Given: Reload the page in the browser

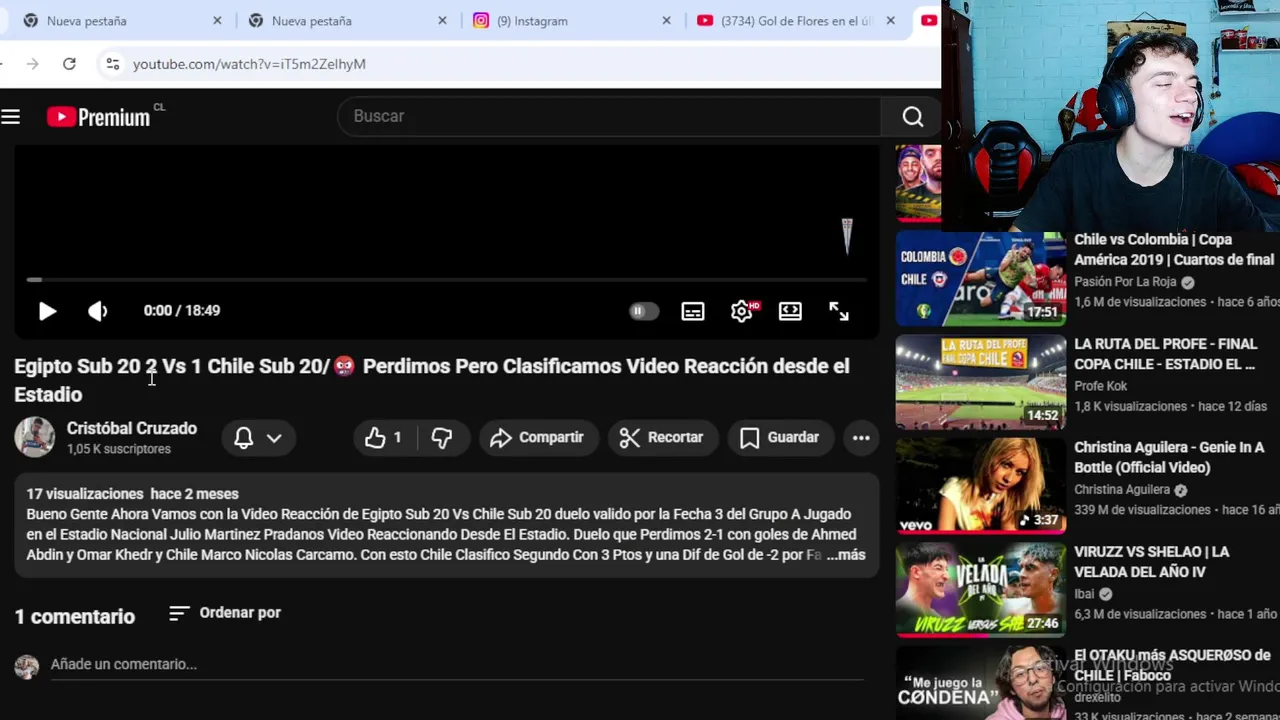Looking at the screenshot, I should (x=69, y=64).
